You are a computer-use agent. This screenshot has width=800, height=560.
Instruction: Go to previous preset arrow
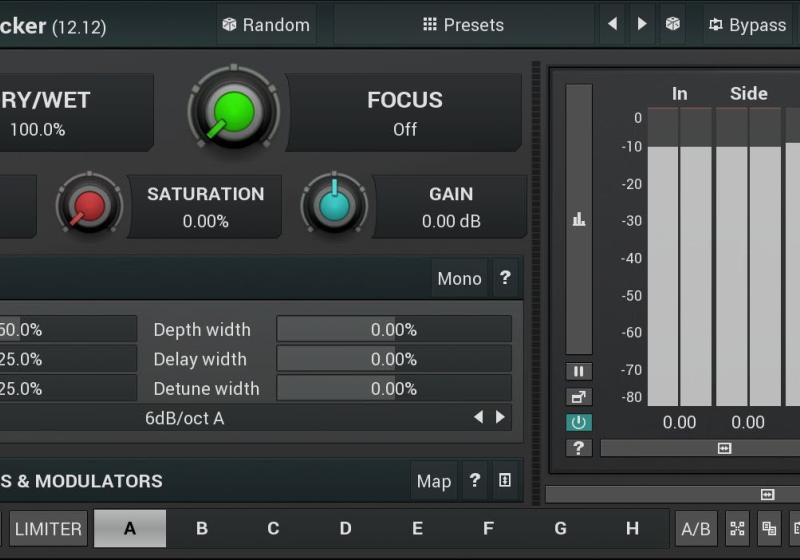coord(613,24)
